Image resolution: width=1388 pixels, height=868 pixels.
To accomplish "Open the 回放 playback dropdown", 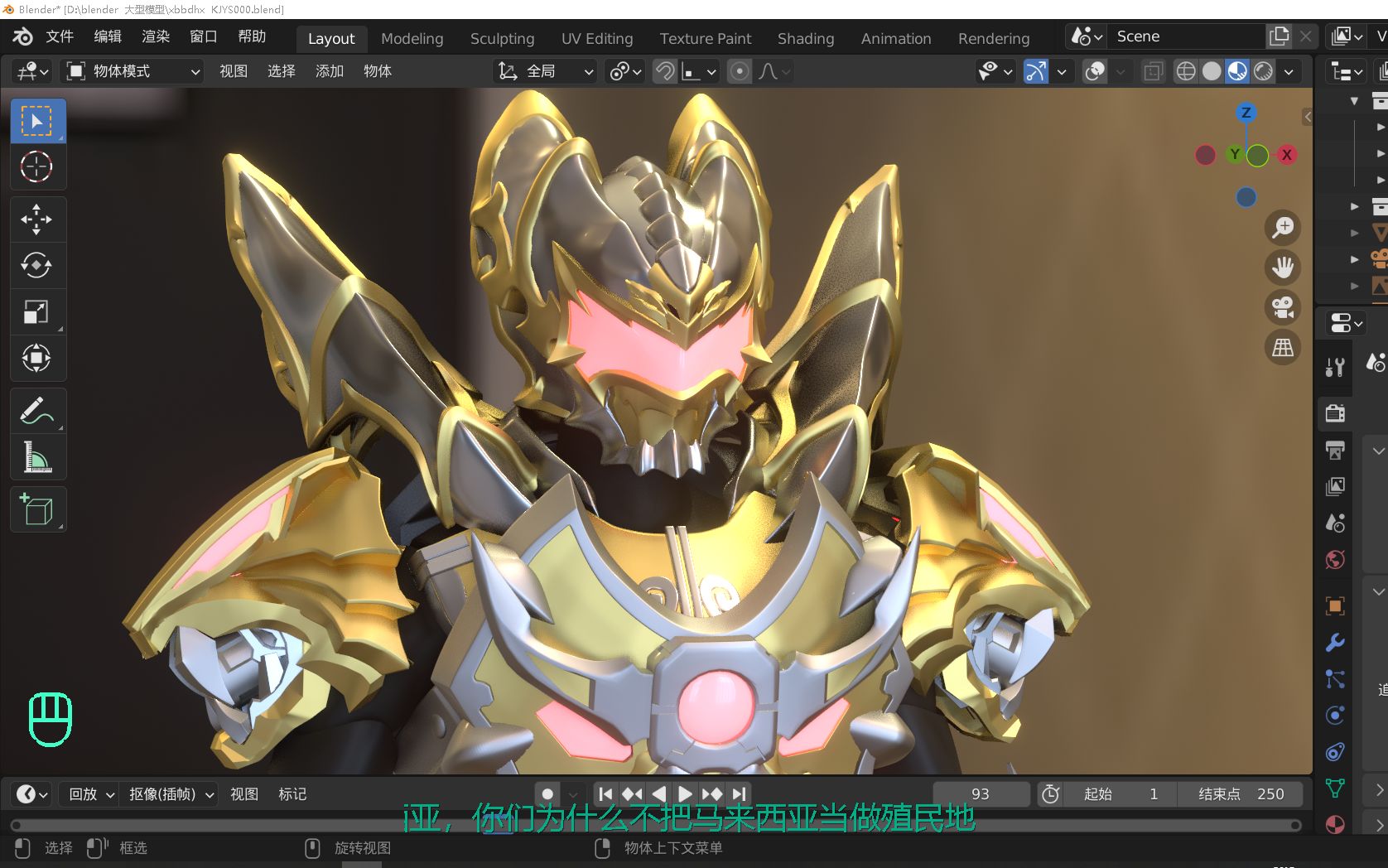I will pyautogui.click(x=91, y=793).
